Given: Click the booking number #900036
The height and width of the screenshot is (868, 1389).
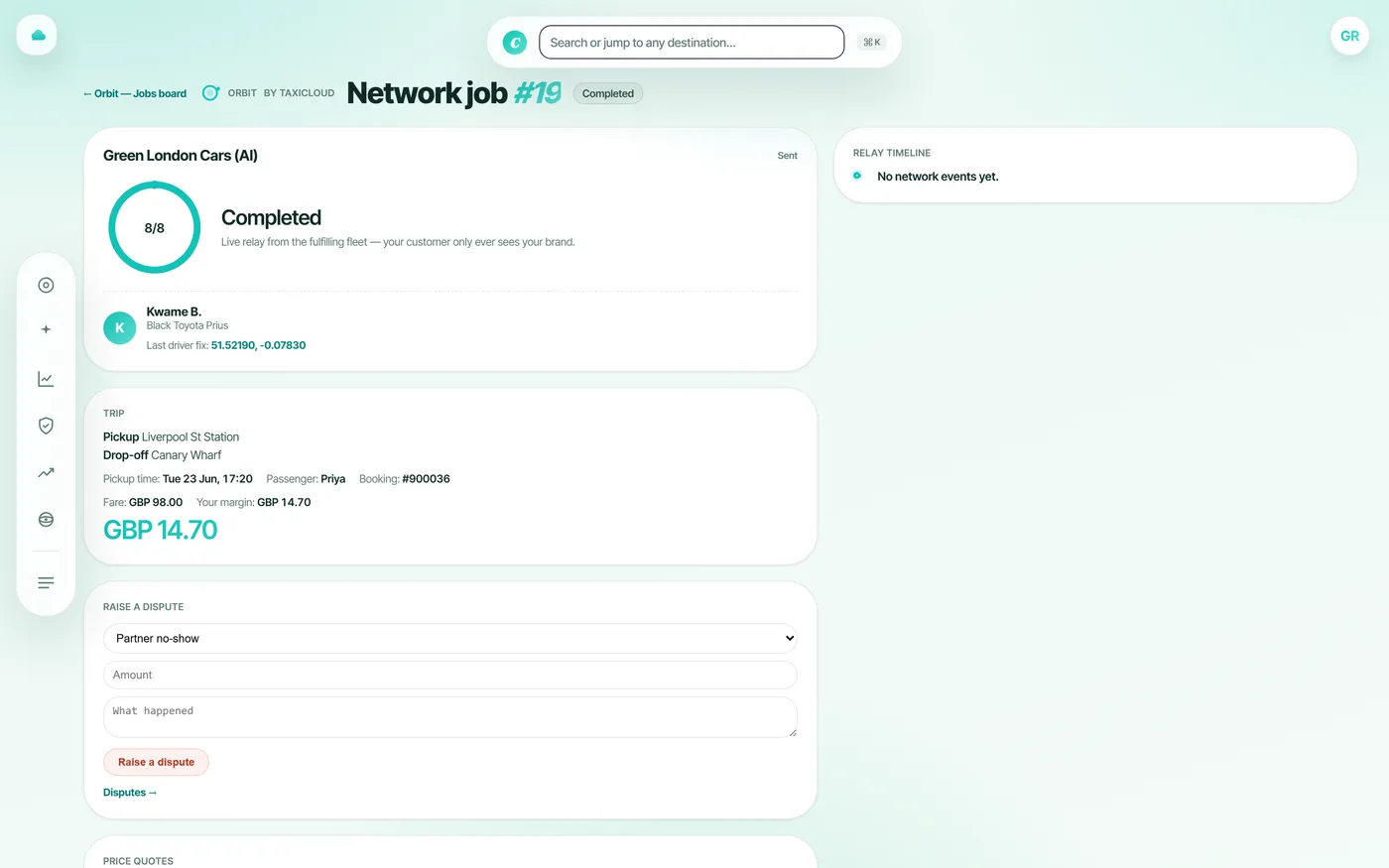Looking at the screenshot, I should (426, 479).
